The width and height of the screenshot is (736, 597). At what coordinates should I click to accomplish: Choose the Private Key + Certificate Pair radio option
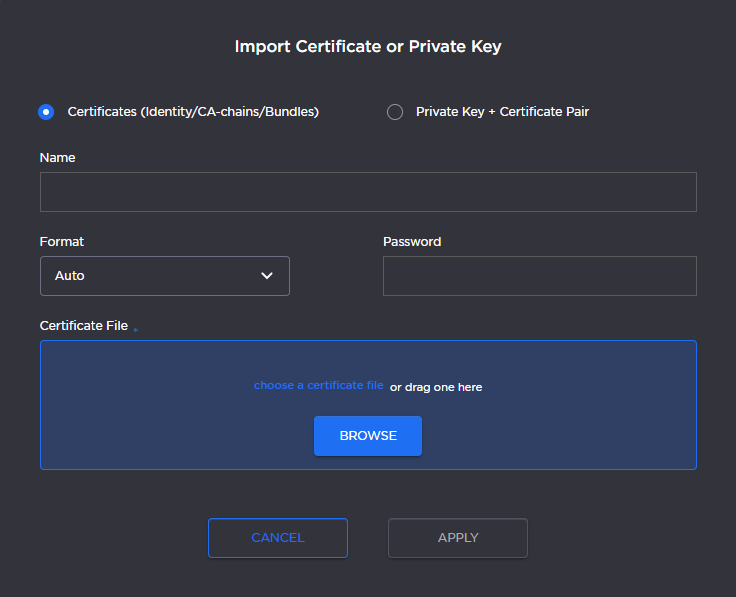click(395, 112)
